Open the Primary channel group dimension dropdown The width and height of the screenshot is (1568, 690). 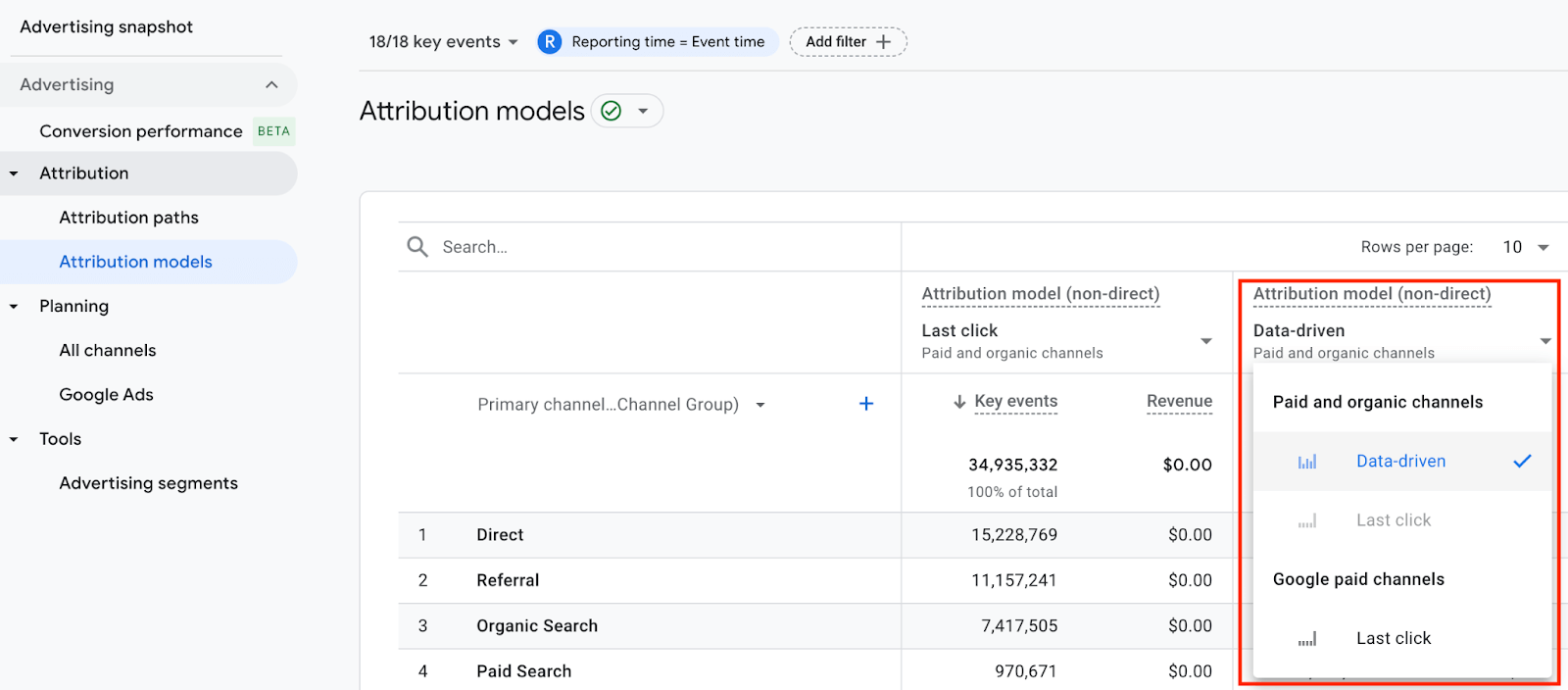coord(621,405)
